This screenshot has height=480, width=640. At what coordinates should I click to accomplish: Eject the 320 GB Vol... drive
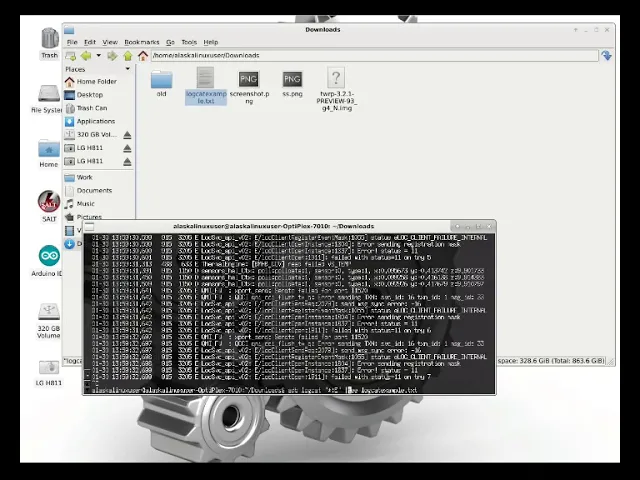click(127, 135)
